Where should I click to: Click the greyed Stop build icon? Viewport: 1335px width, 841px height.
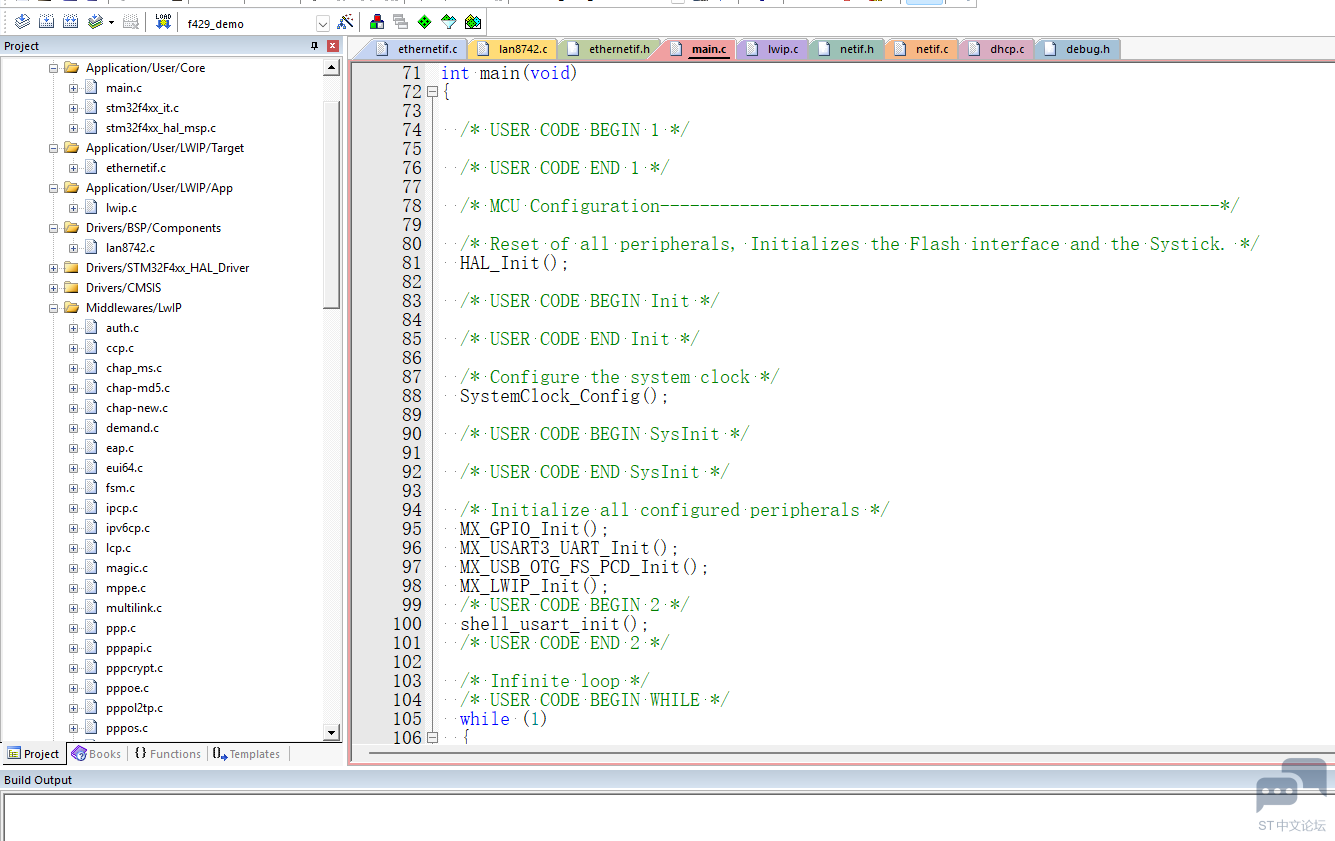pyautogui.click(x=131, y=21)
